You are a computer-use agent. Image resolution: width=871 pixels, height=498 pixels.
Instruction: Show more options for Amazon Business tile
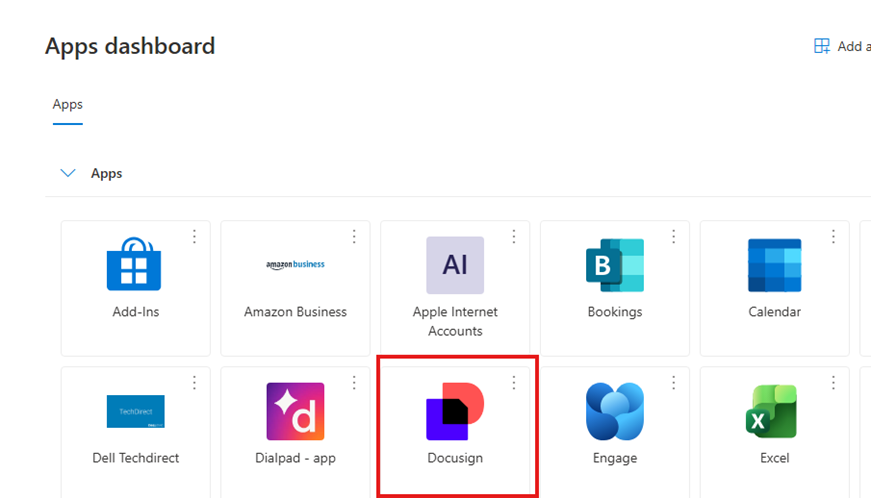pyautogui.click(x=354, y=237)
